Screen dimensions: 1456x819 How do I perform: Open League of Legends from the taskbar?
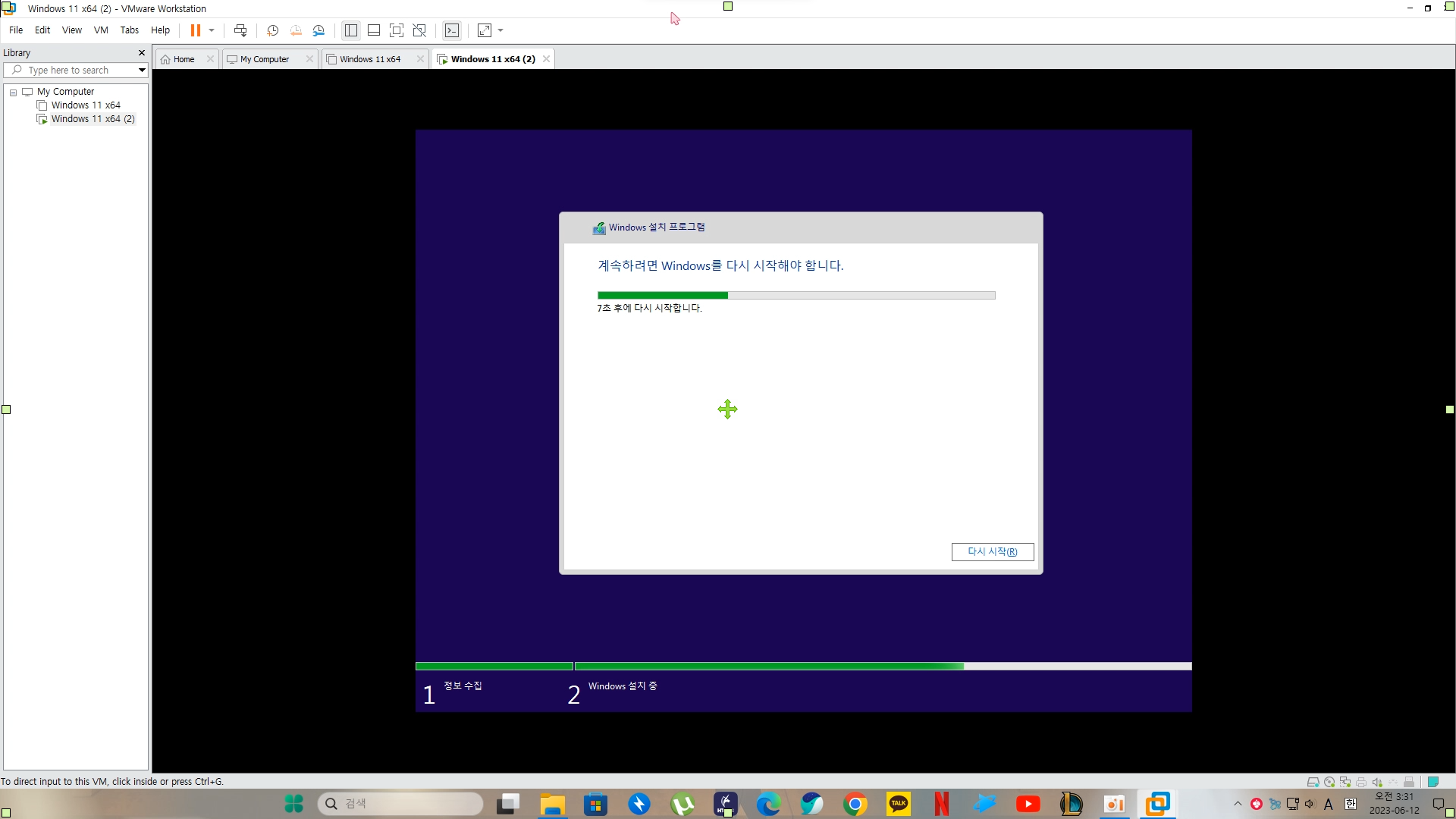pyautogui.click(x=1071, y=804)
